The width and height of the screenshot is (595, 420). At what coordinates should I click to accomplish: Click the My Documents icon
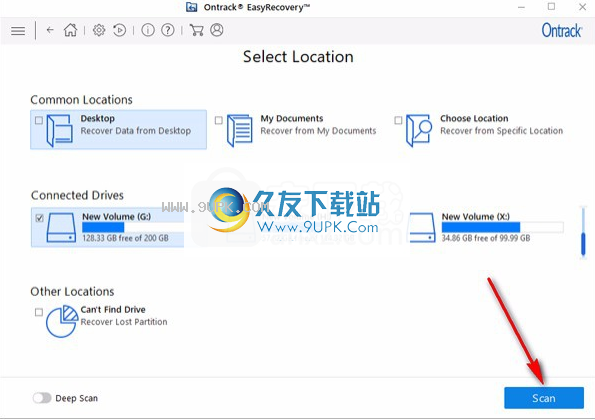point(239,131)
